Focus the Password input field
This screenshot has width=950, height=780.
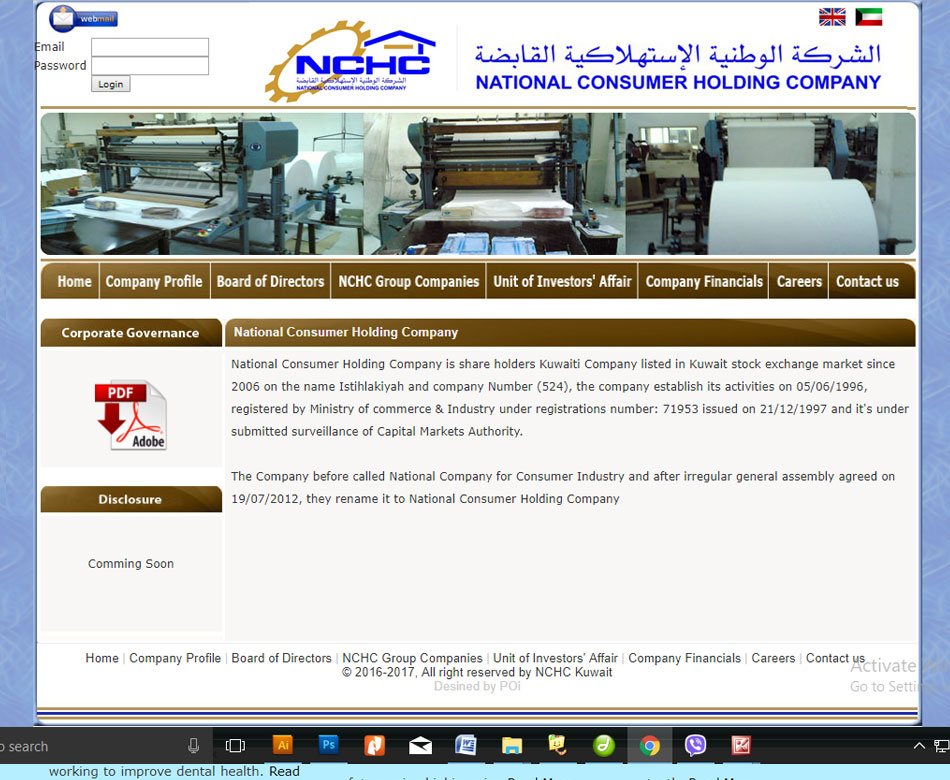[150, 65]
